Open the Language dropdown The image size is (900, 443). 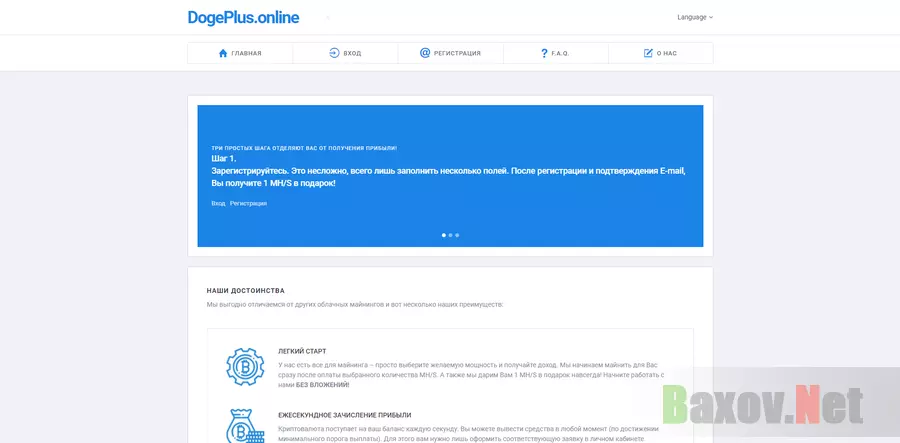pyautogui.click(x=695, y=17)
